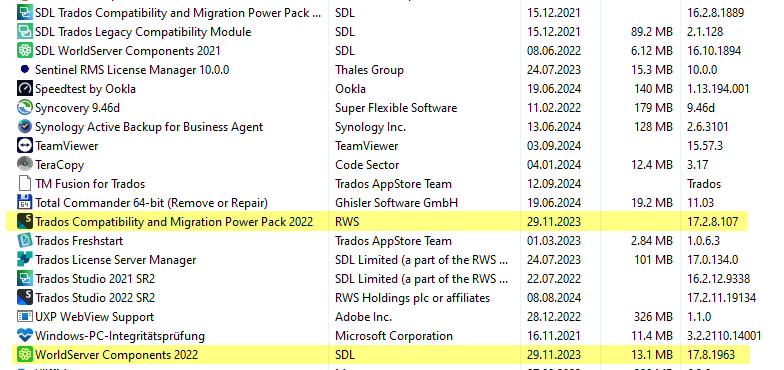This screenshot has width=784, height=370.
Task: Click version 17.2.8.107
Action: point(712,222)
